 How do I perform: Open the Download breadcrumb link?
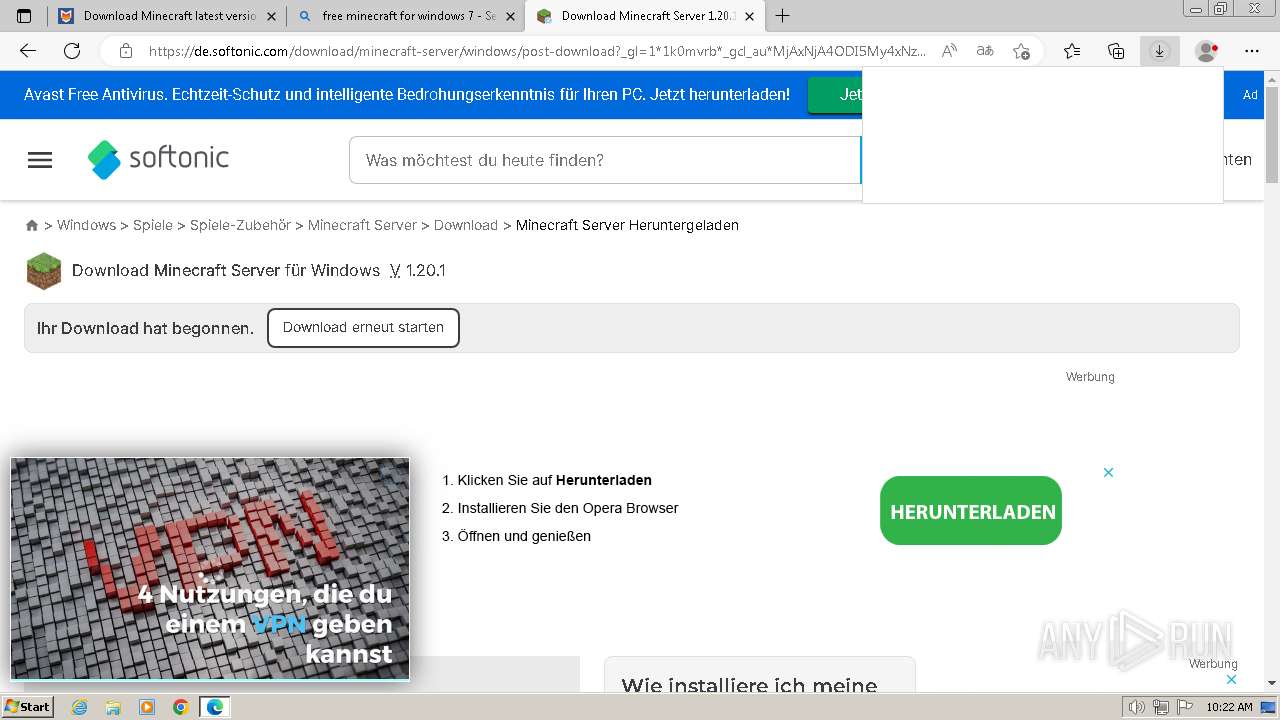(466, 225)
